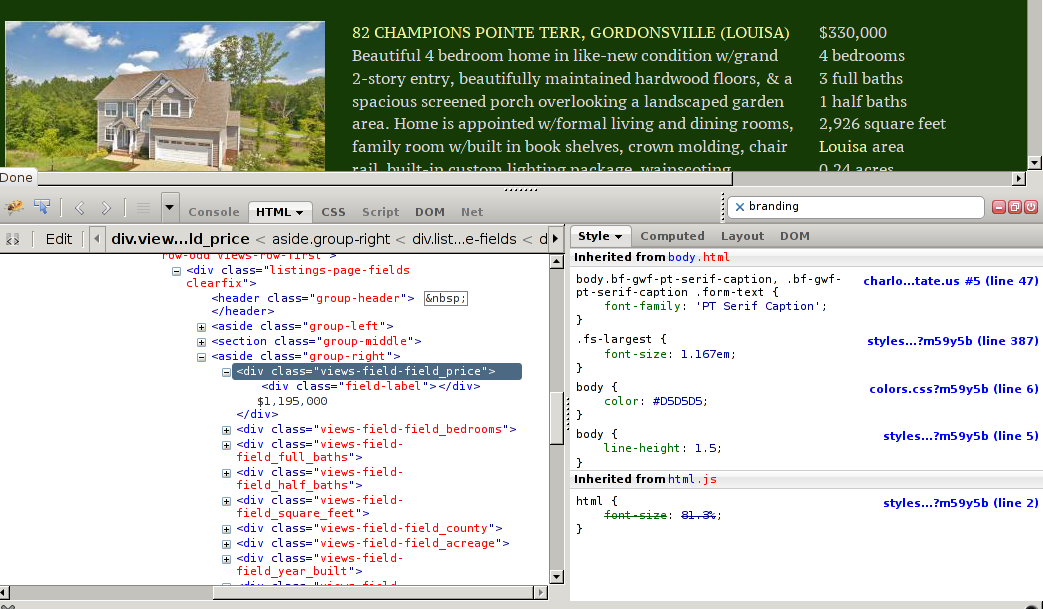Switch to the Computed side tab
This screenshot has height=609, width=1043.
point(672,236)
